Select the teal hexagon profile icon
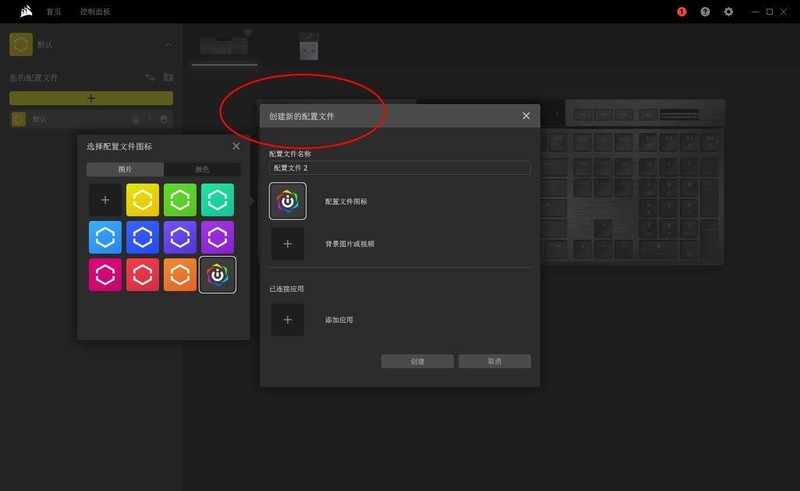 point(217,200)
